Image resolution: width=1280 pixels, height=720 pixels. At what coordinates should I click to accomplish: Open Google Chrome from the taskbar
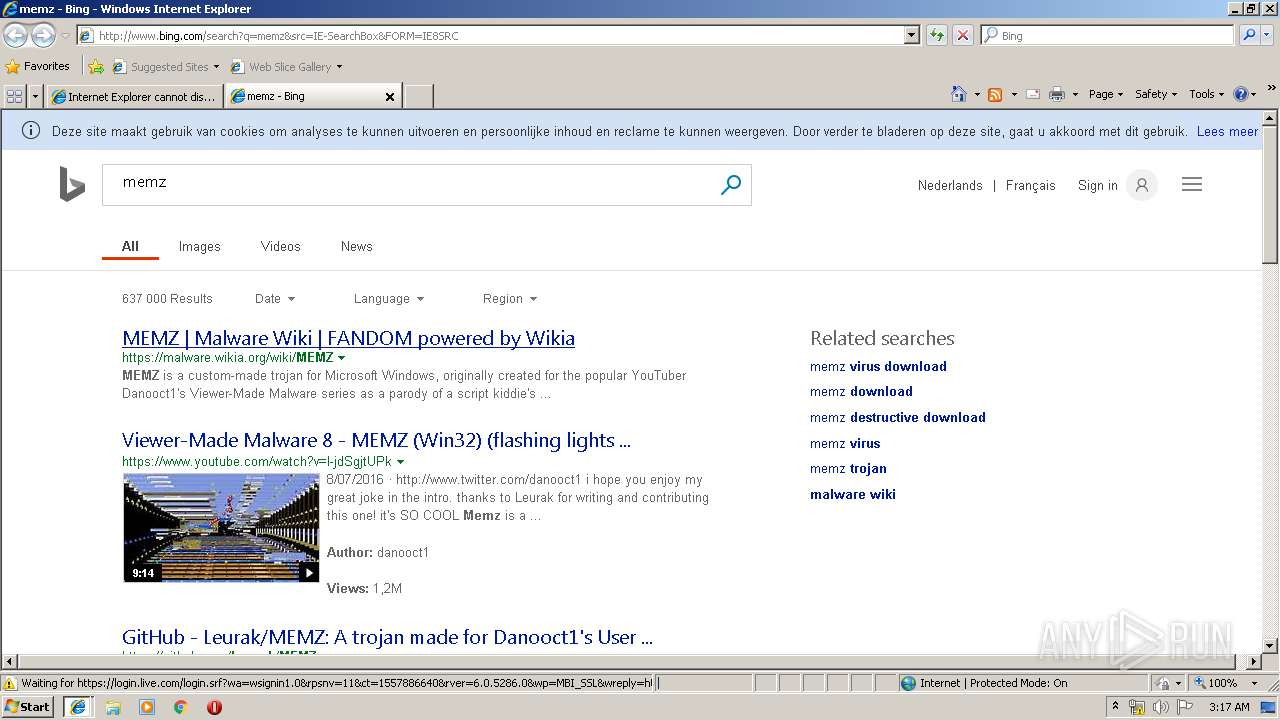(181, 707)
